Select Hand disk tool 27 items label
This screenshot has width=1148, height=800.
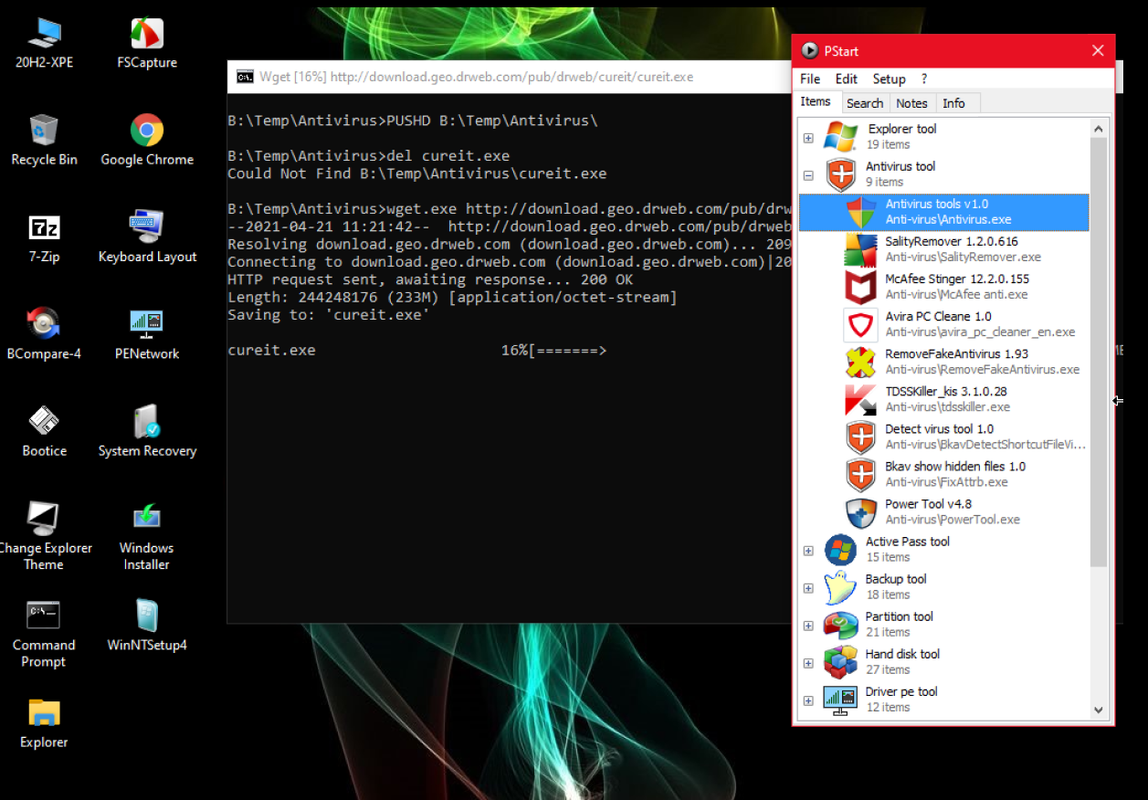[902, 662]
